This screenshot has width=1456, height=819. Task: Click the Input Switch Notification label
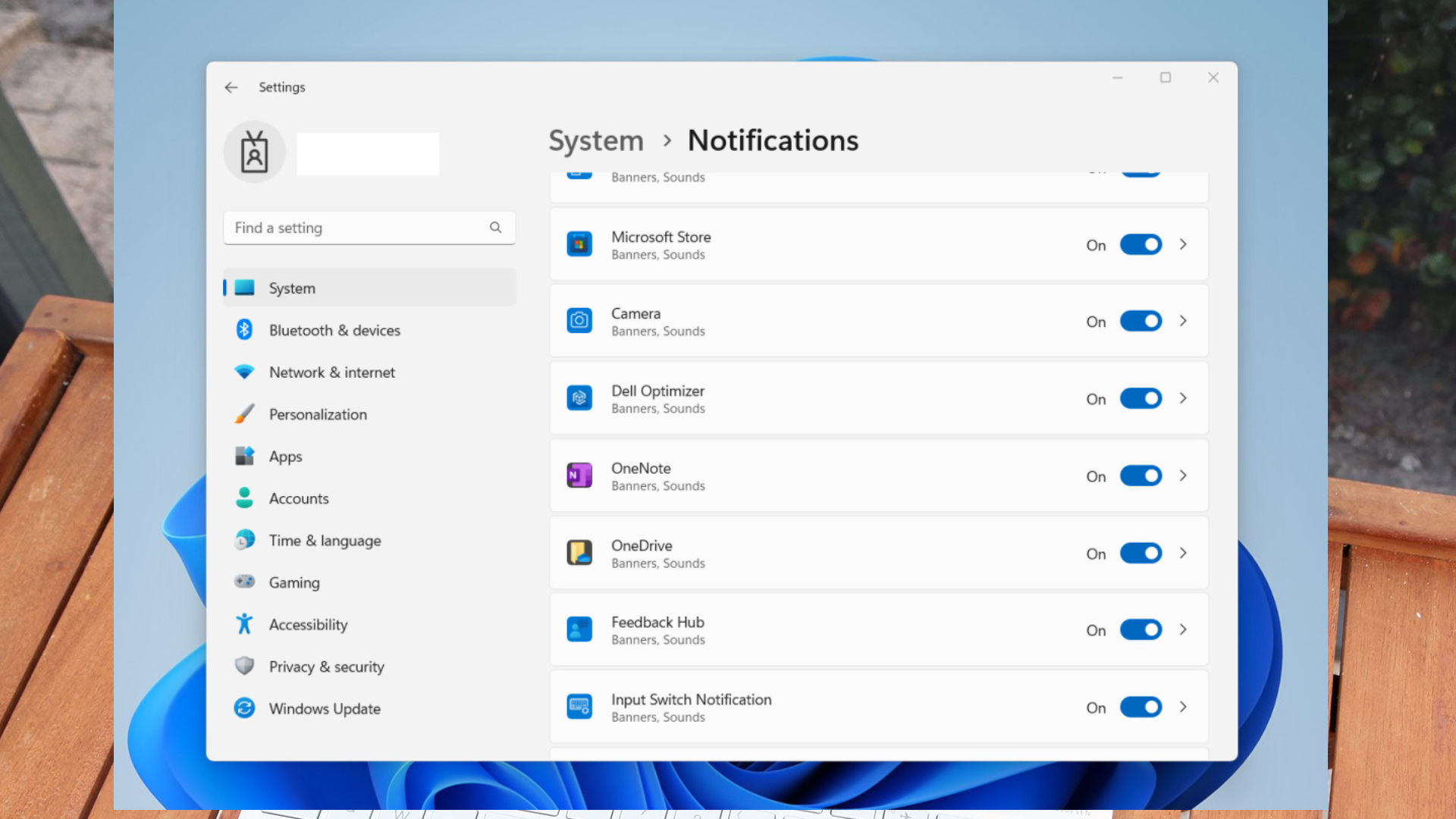[x=692, y=699]
